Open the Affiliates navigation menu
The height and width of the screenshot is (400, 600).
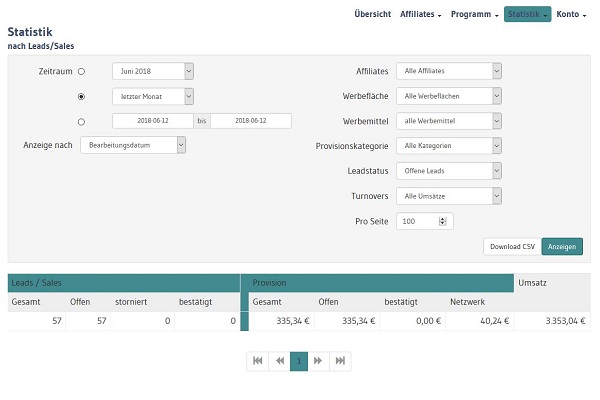point(421,15)
